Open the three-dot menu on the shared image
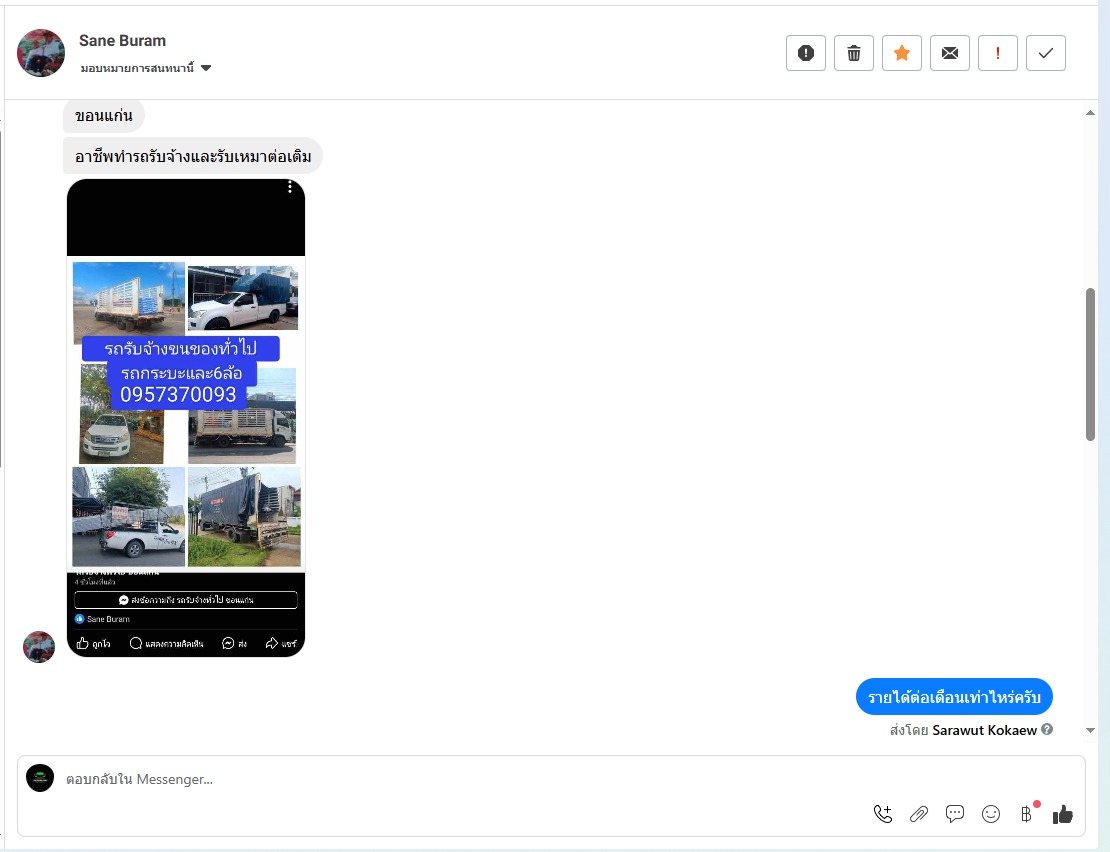 [x=290, y=187]
